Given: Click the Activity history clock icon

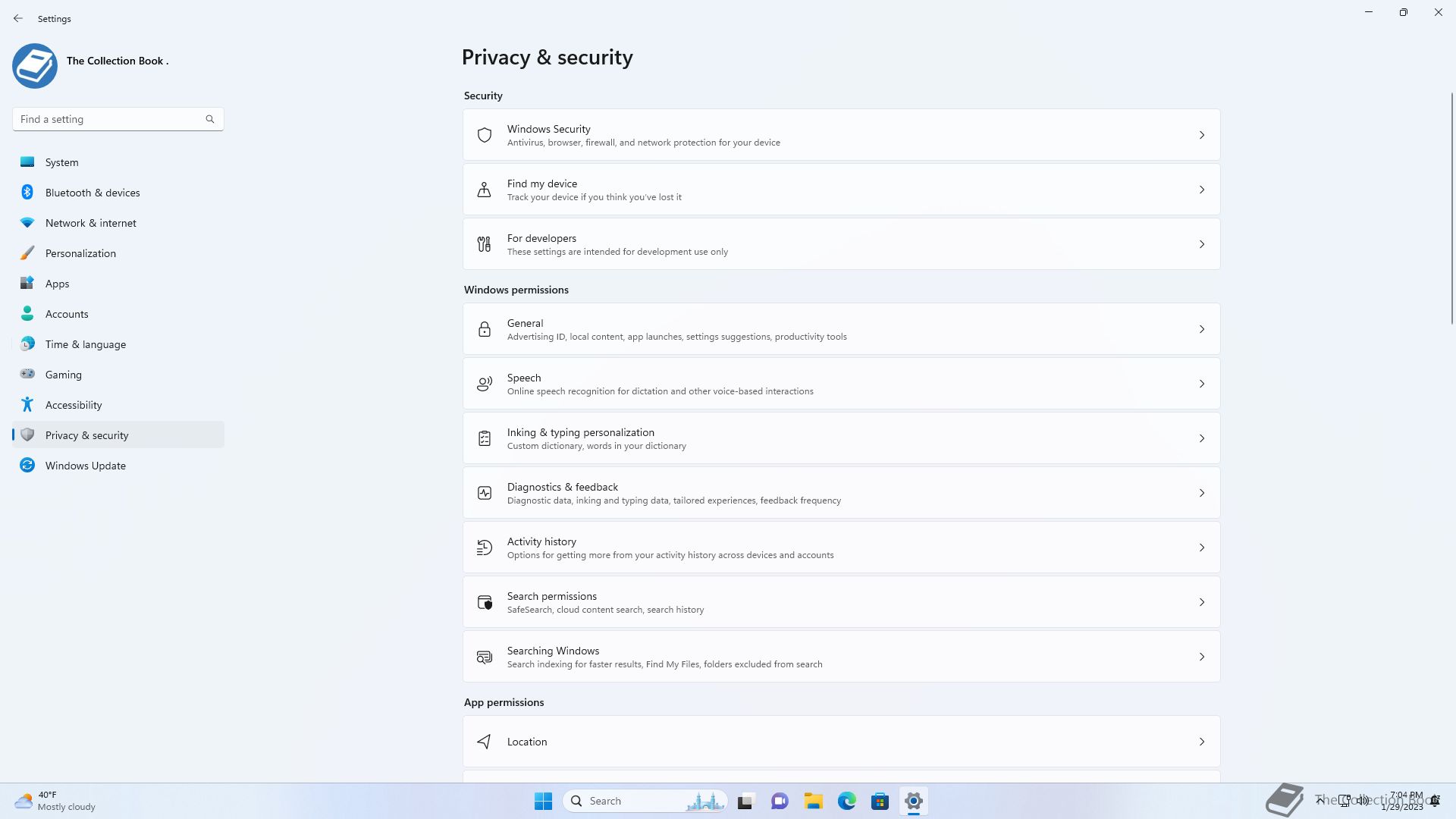Looking at the screenshot, I should [484, 548].
